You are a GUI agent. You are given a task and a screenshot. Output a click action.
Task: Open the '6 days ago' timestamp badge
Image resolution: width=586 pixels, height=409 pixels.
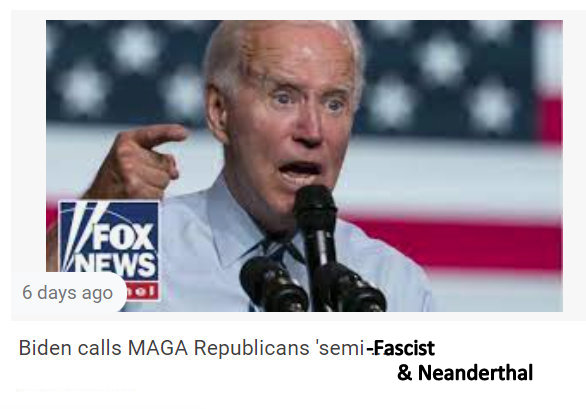click(x=68, y=292)
